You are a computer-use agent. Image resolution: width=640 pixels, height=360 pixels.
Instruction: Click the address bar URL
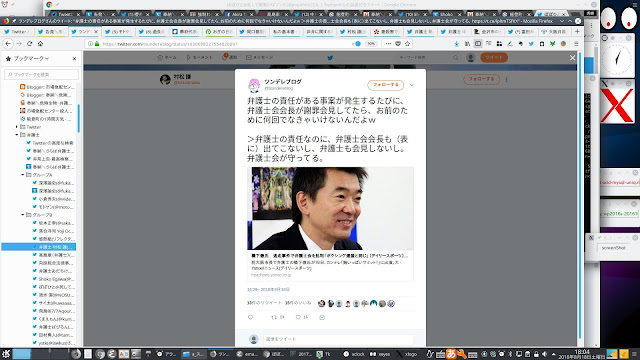click(x=169, y=44)
